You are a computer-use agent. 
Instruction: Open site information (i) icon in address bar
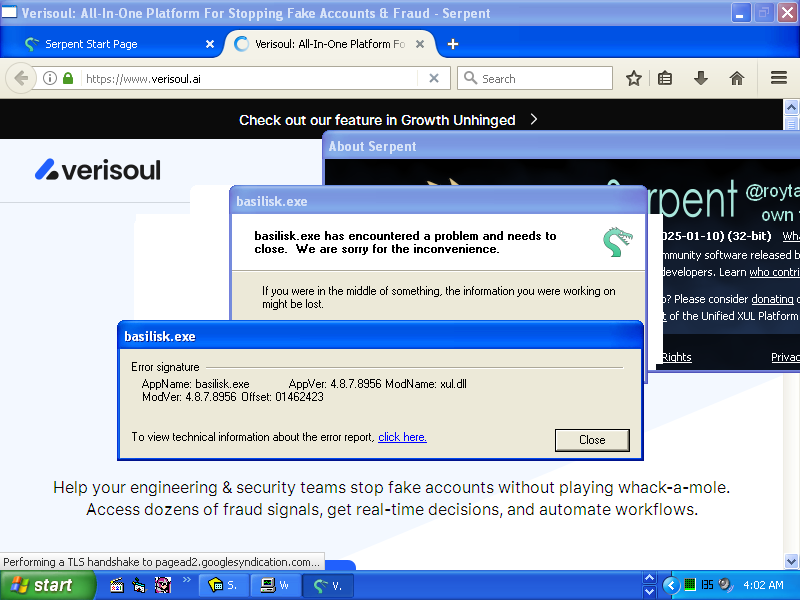pyautogui.click(x=49, y=79)
